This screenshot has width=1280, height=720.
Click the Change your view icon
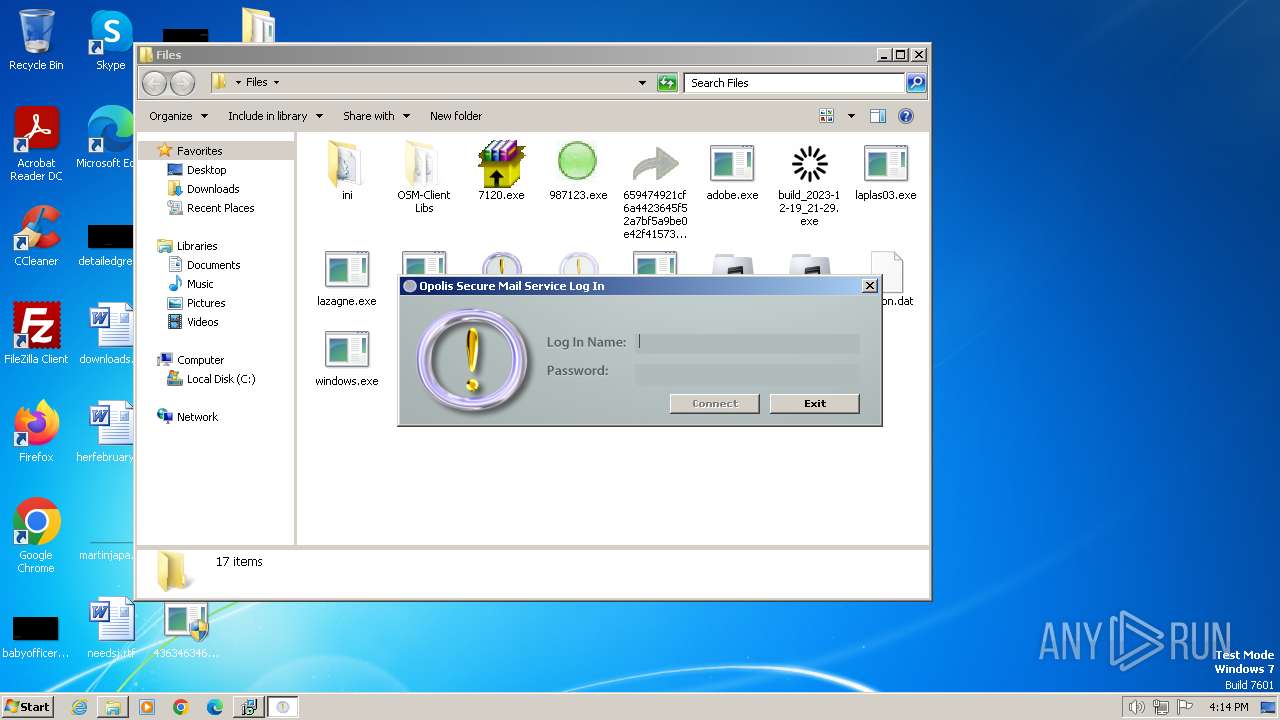827,116
